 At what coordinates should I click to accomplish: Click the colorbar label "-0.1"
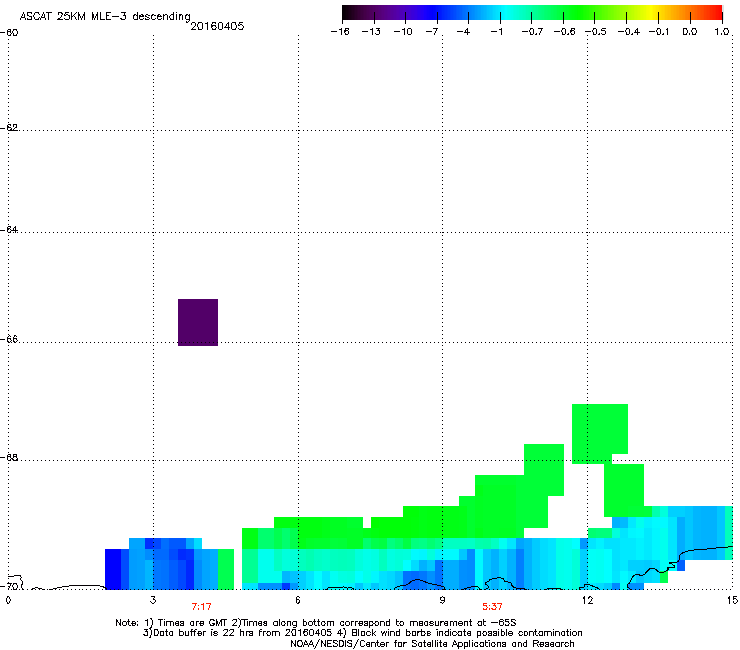(x=658, y=32)
